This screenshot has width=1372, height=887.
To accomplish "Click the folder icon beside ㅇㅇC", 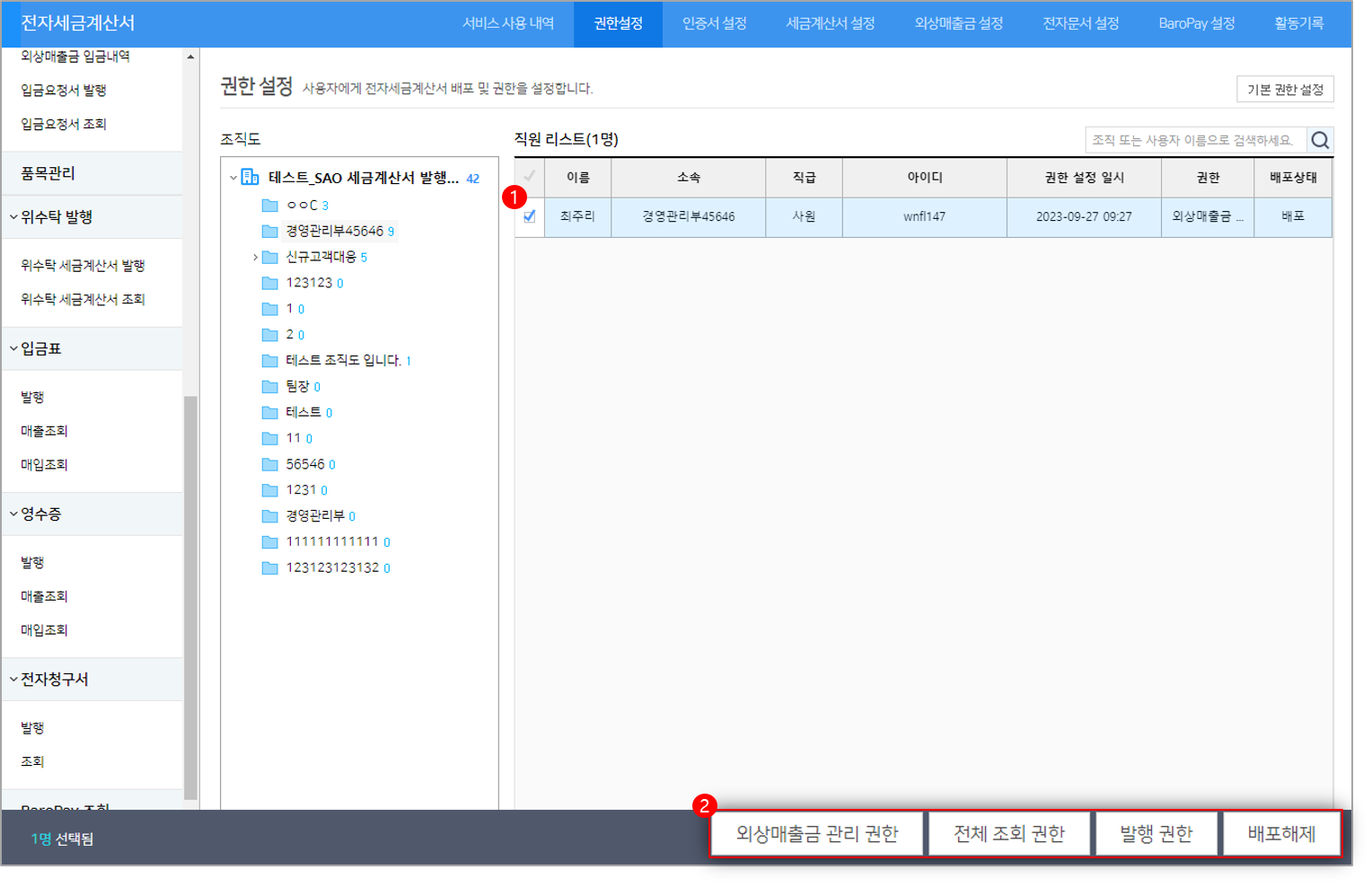I will pos(269,206).
